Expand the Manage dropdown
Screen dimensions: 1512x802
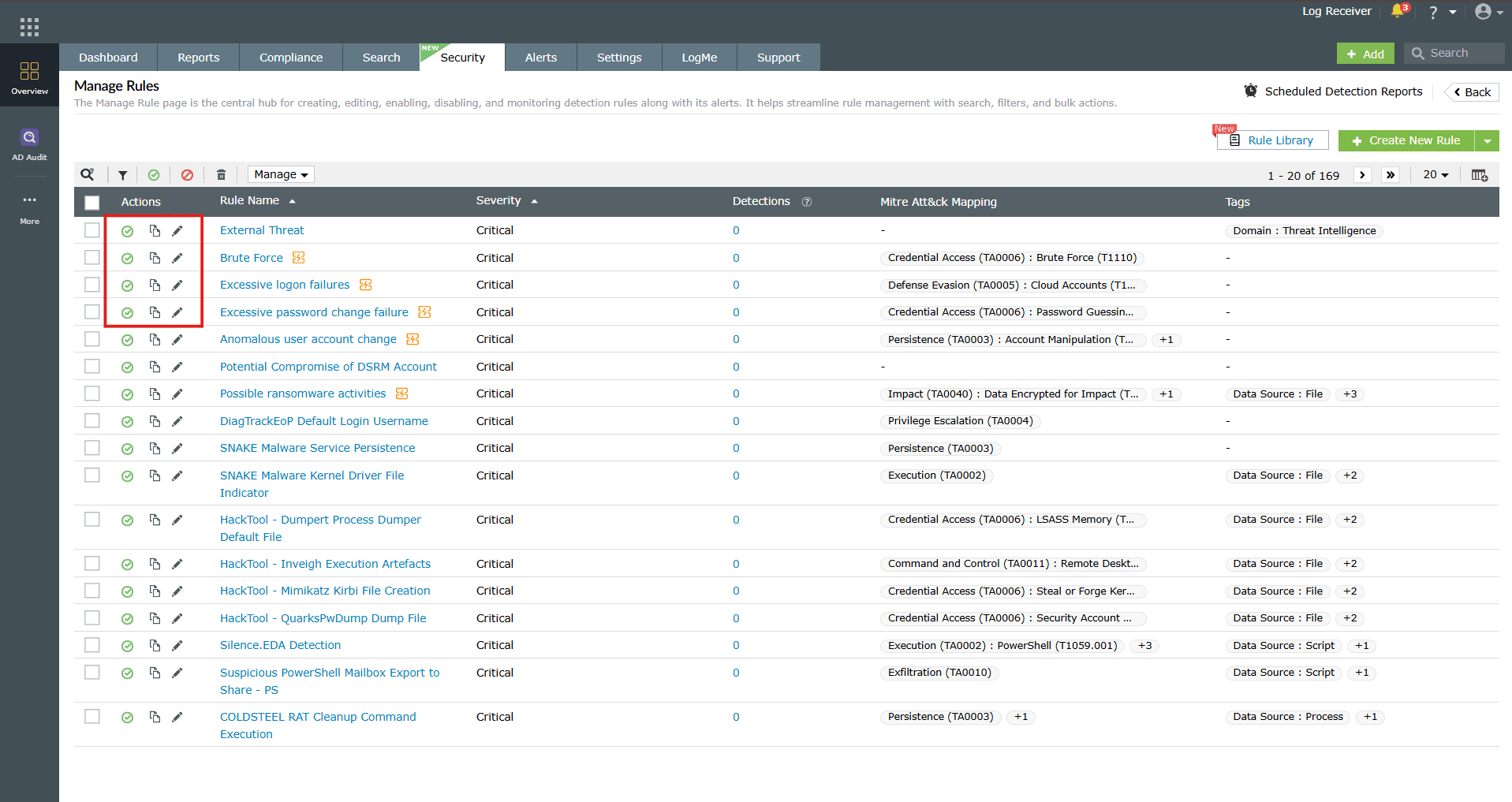click(281, 174)
